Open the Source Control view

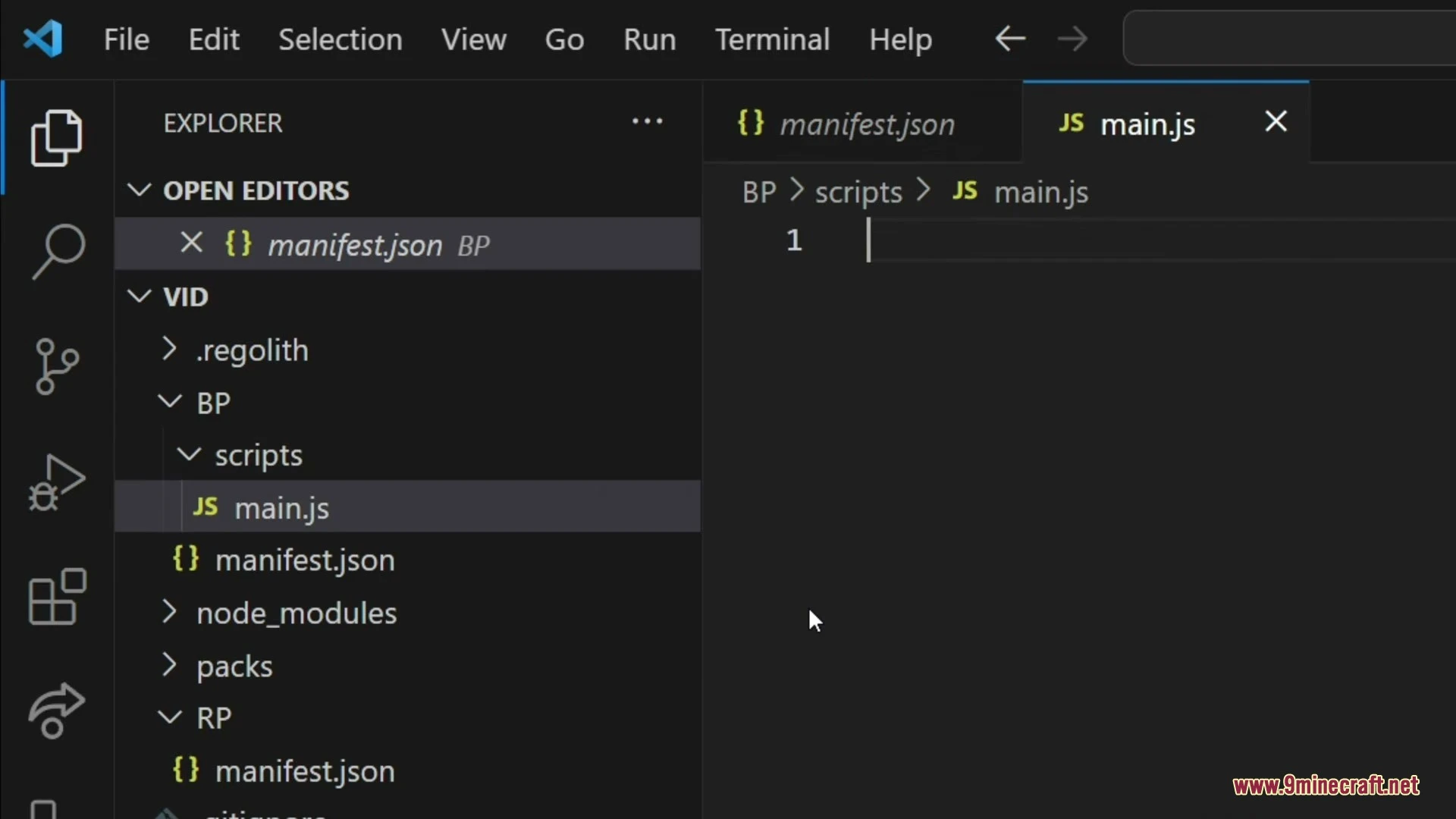[57, 366]
